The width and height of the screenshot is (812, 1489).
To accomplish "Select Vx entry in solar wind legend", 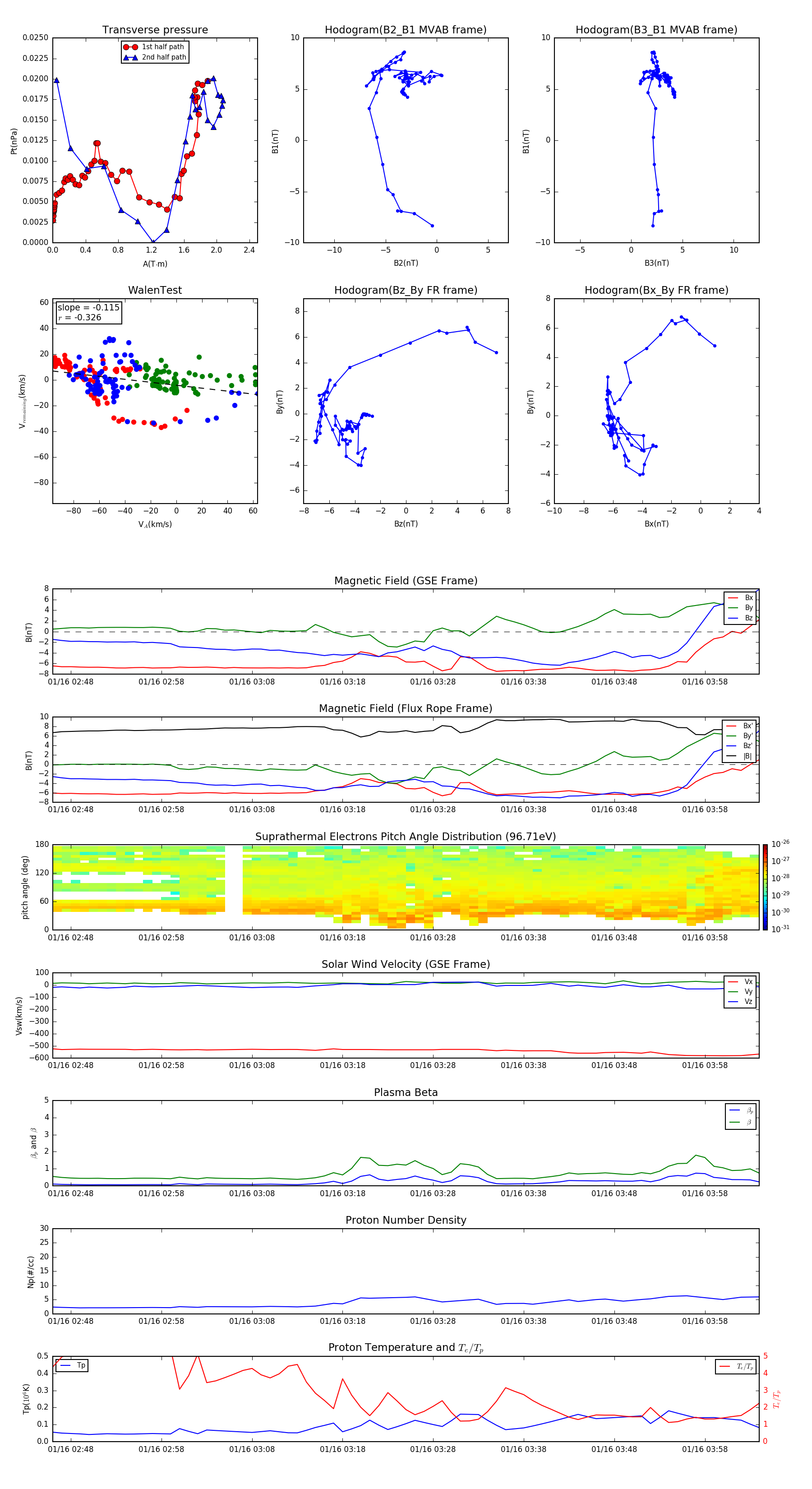I will tap(740, 981).
